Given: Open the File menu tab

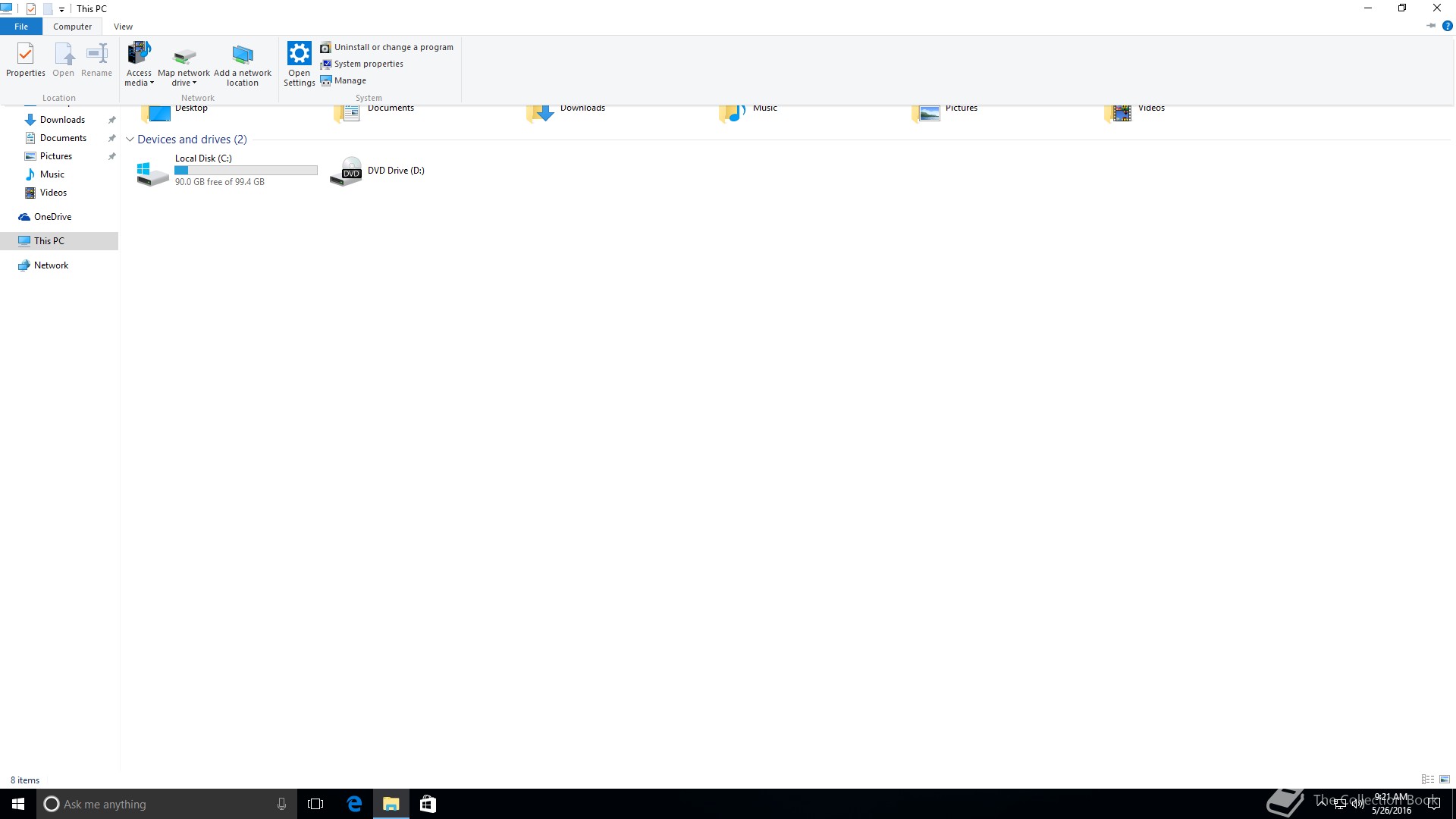Looking at the screenshot, I should pos(21,27).
